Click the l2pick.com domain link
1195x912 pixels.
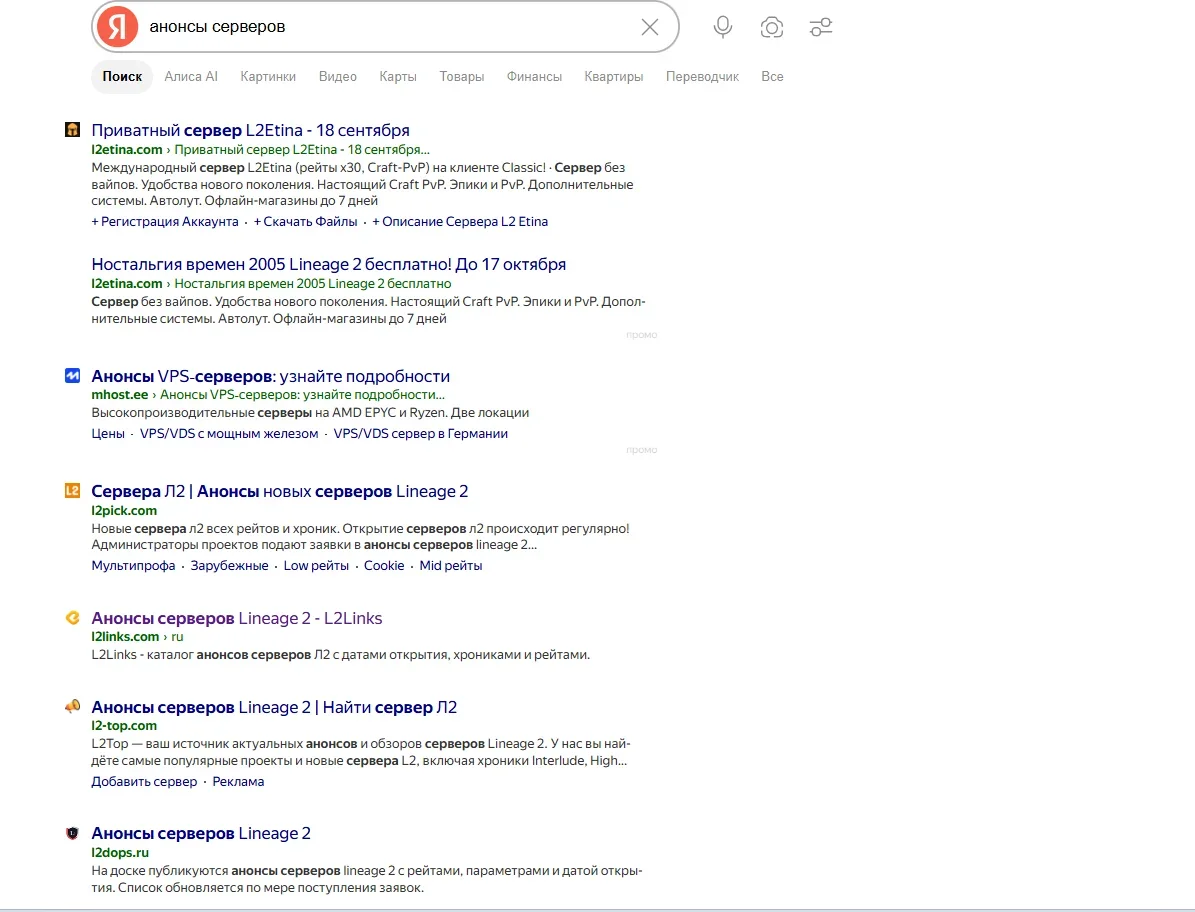click(124, 510)
